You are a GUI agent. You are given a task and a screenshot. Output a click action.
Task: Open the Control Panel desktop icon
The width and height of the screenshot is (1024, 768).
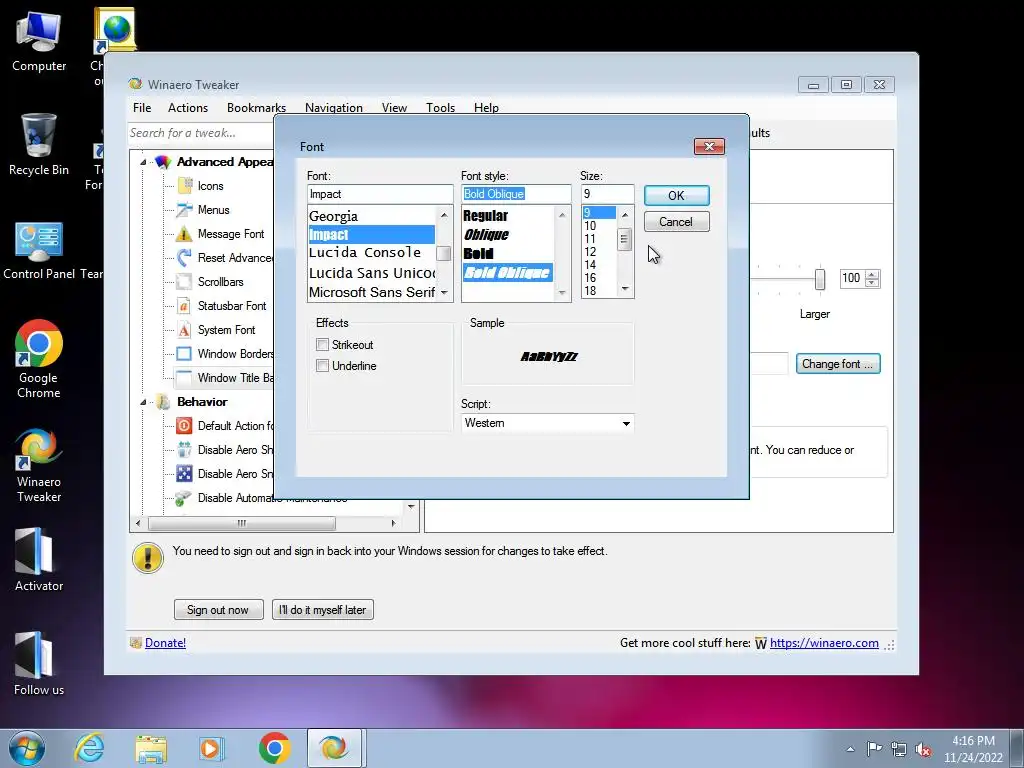tap(39, 251)
